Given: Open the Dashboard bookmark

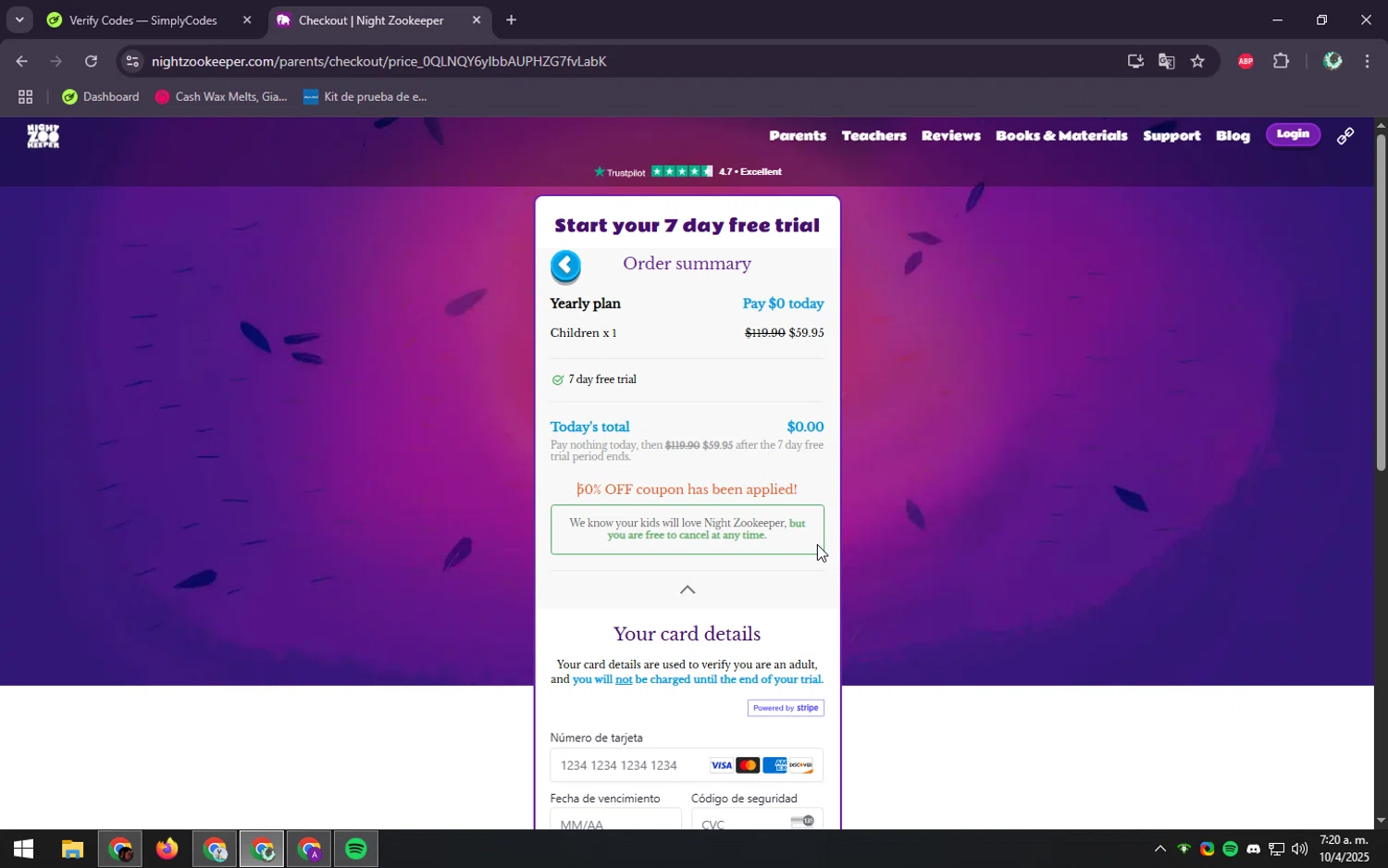Looking at the screenshot, I should click(x=101, y=96).
